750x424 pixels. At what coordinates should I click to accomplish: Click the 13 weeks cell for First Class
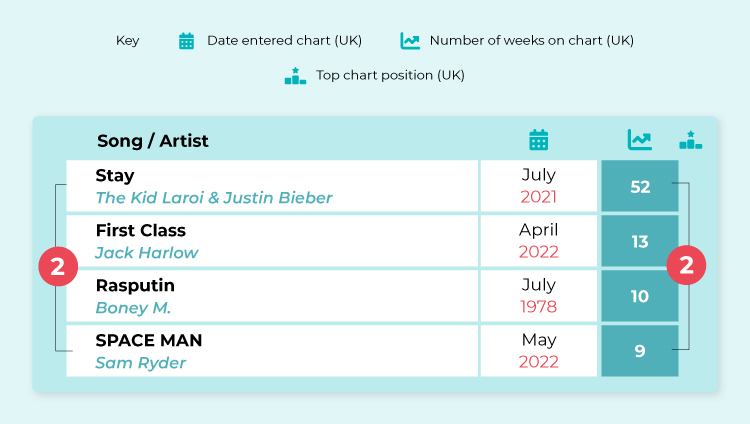[640, 241]
